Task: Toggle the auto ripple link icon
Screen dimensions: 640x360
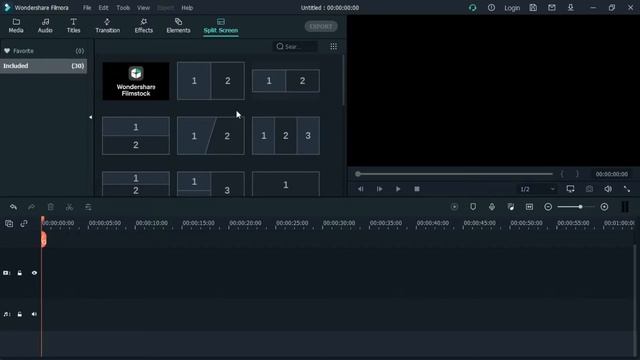Action: [24, 223]
